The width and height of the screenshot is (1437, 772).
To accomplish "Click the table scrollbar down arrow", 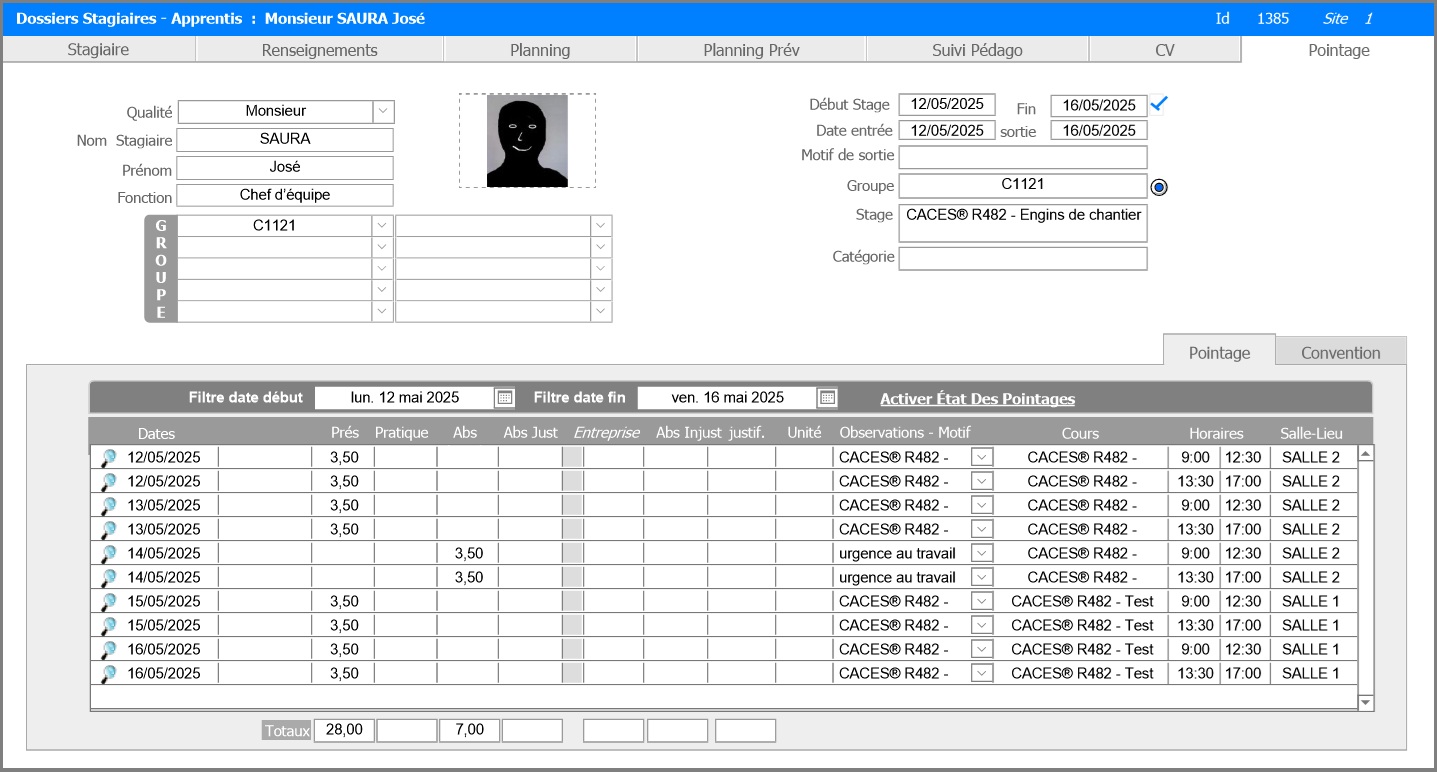I will [x=1366, y=703].
